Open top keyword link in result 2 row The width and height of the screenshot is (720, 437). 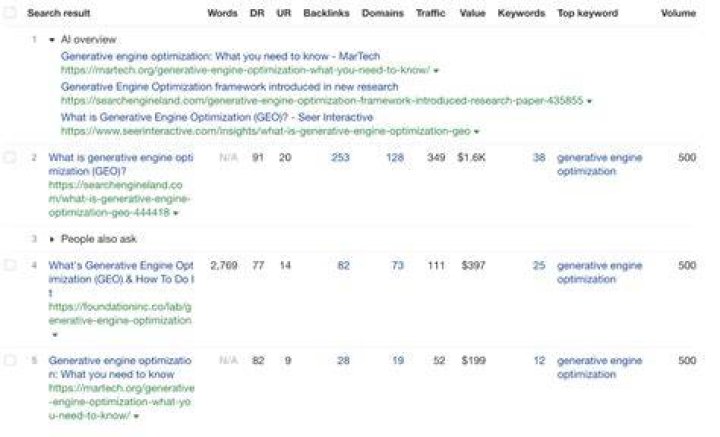click(599, 164)
